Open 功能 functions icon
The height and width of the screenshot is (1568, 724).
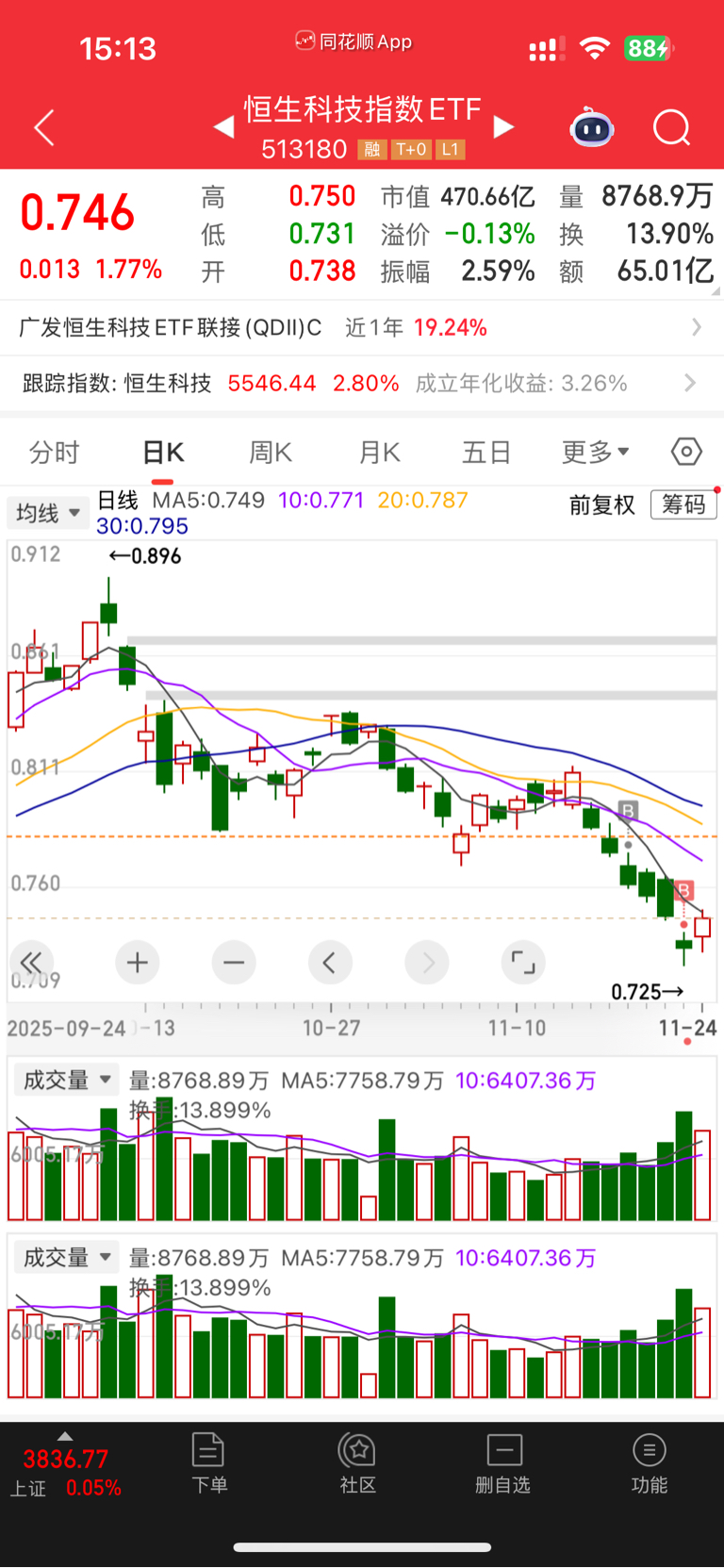[x=650, y=1463]
